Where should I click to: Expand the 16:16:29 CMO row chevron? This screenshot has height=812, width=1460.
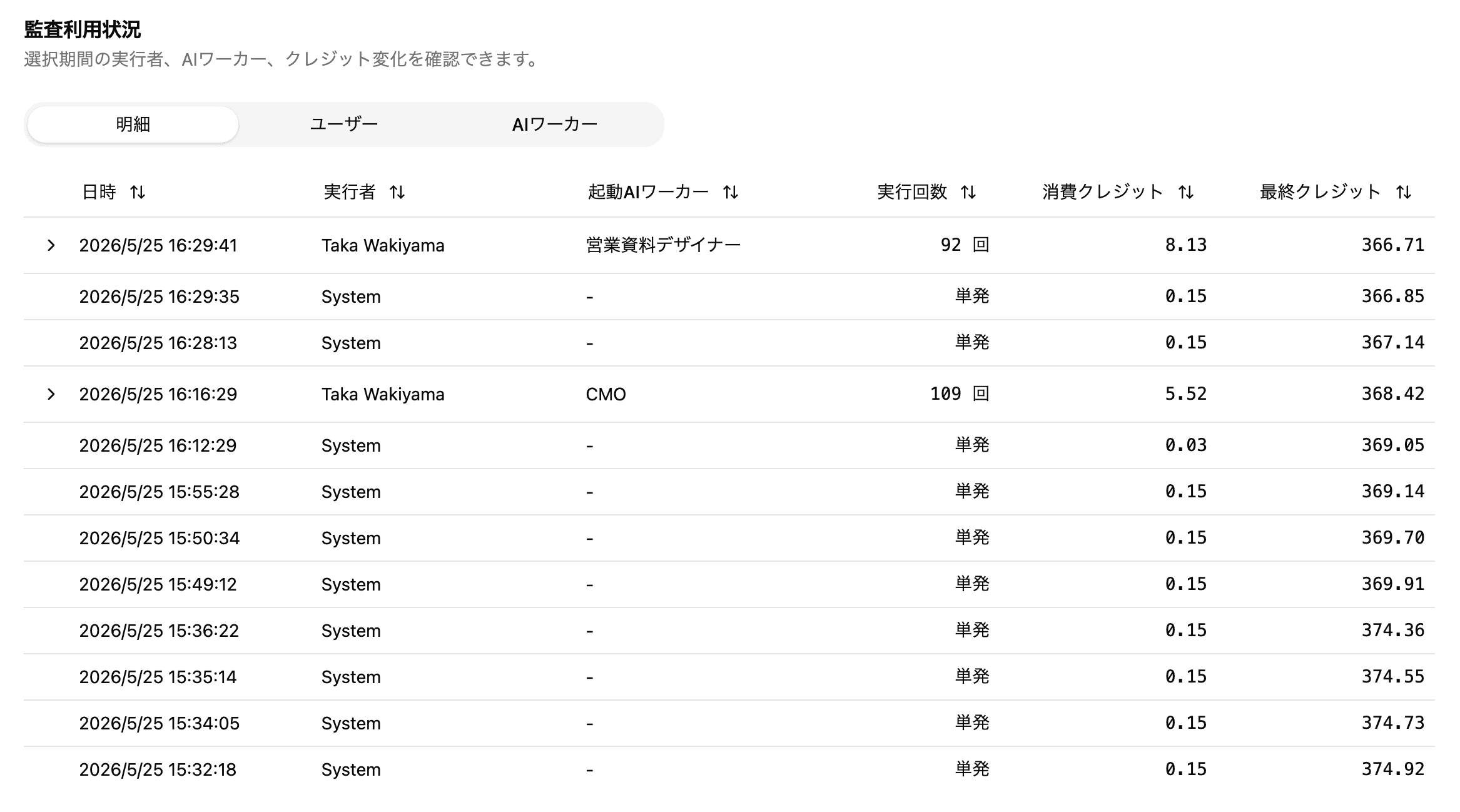click(x=51, y=394)
